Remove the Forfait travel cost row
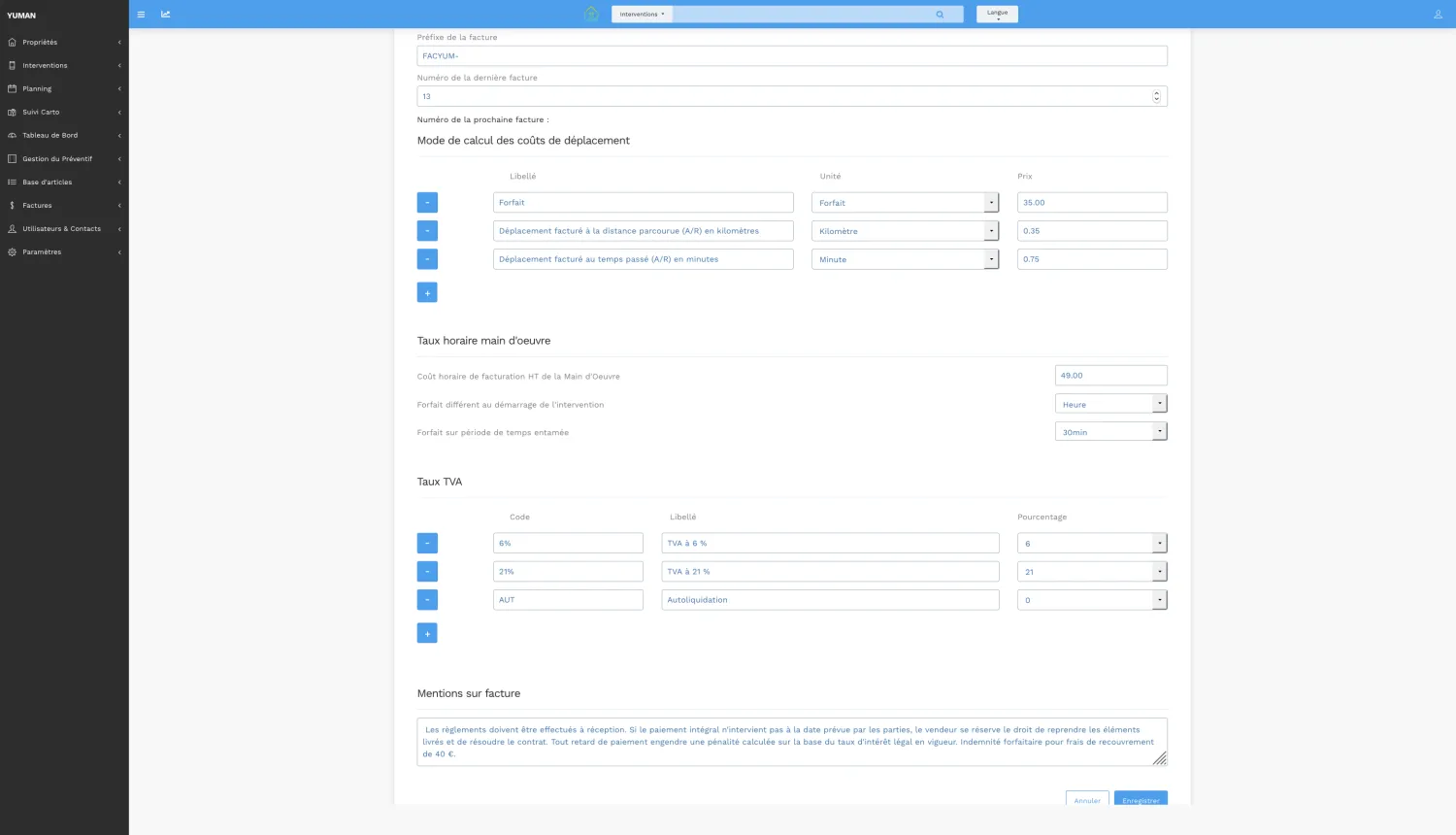This screenshot has height=835, width=1456. coord(427,203)
